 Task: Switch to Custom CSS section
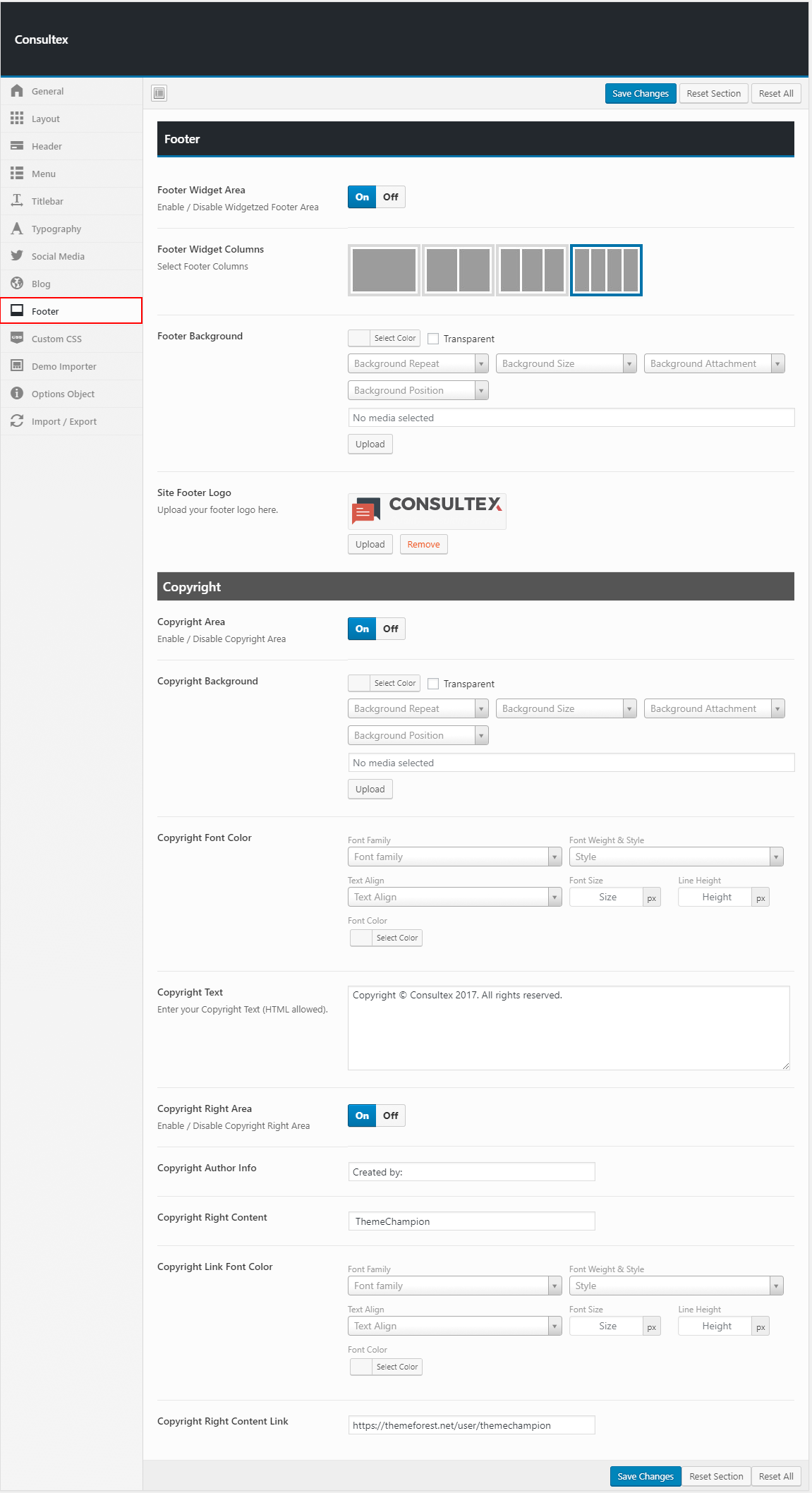56,339
